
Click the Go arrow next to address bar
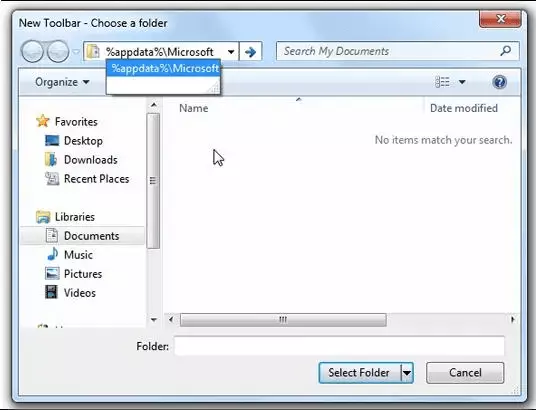click(x=251, y=52)
